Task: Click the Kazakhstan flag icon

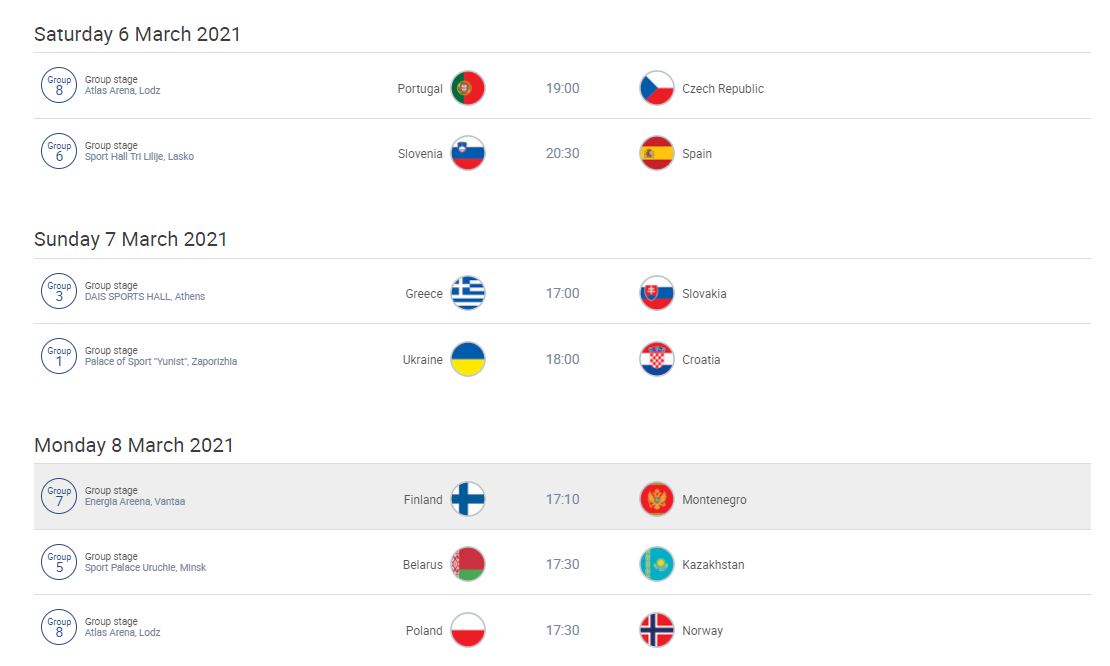Action: [657, 565]
